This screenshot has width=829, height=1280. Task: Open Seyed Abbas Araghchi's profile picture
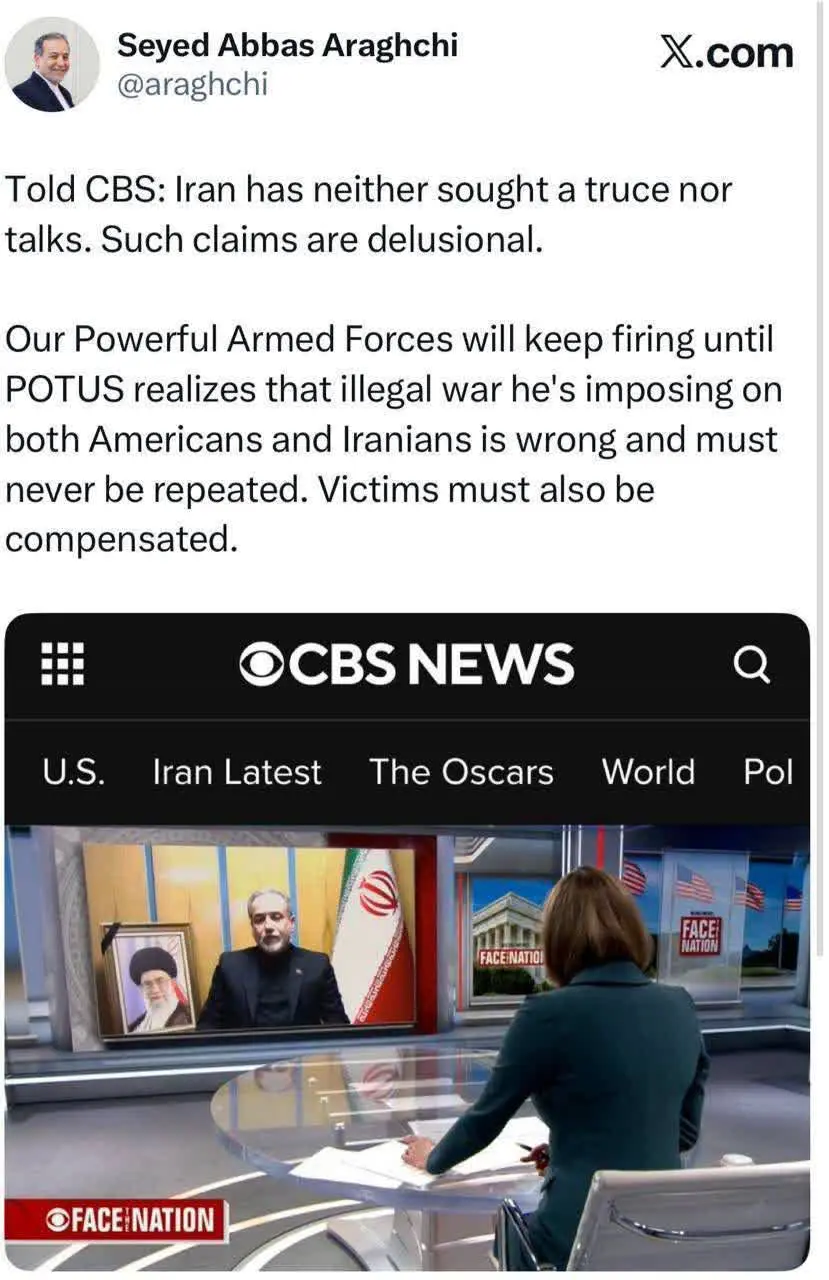tap(52, 65)
